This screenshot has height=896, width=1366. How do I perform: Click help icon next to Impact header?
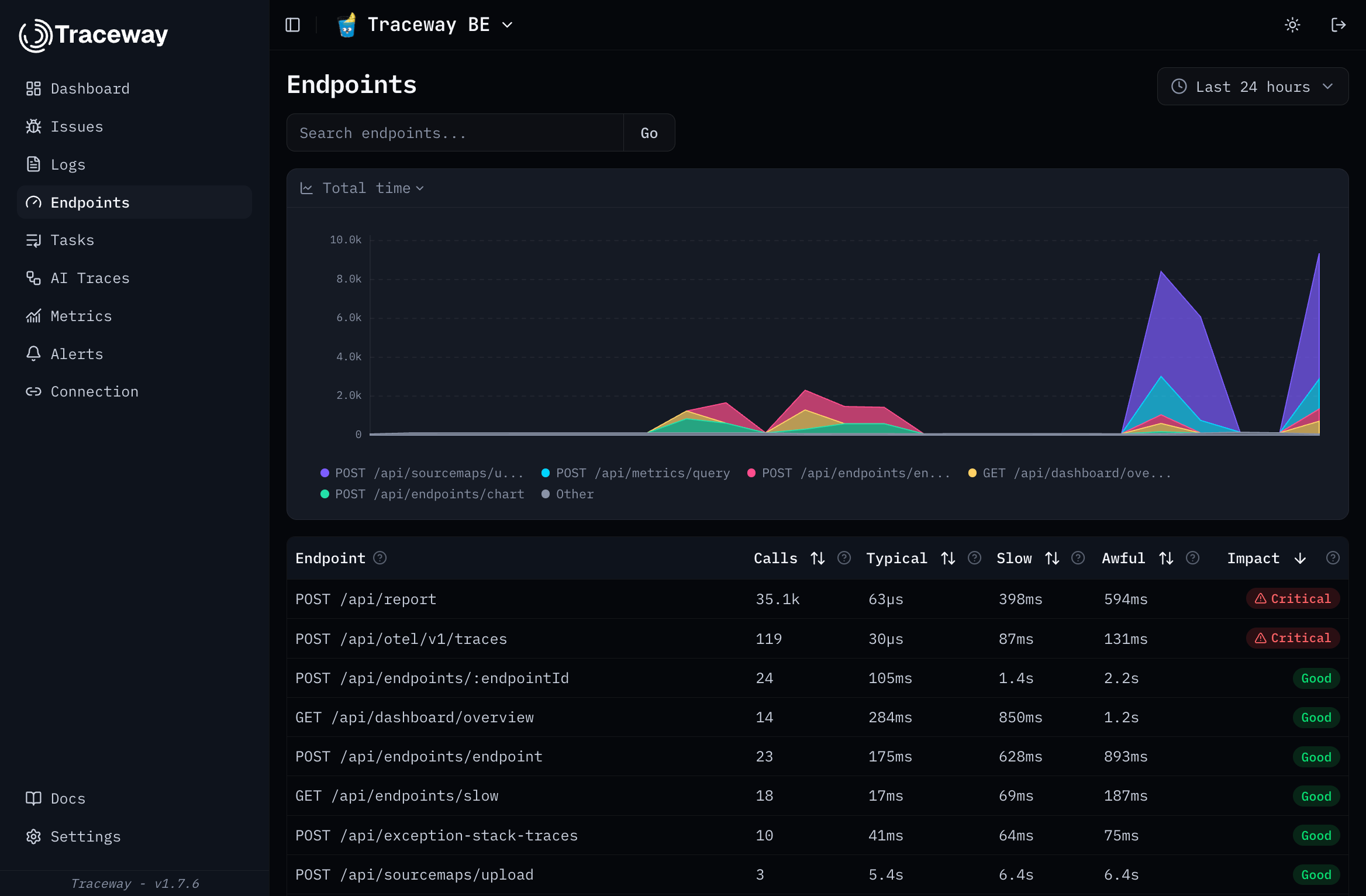tap(1333, 558)
